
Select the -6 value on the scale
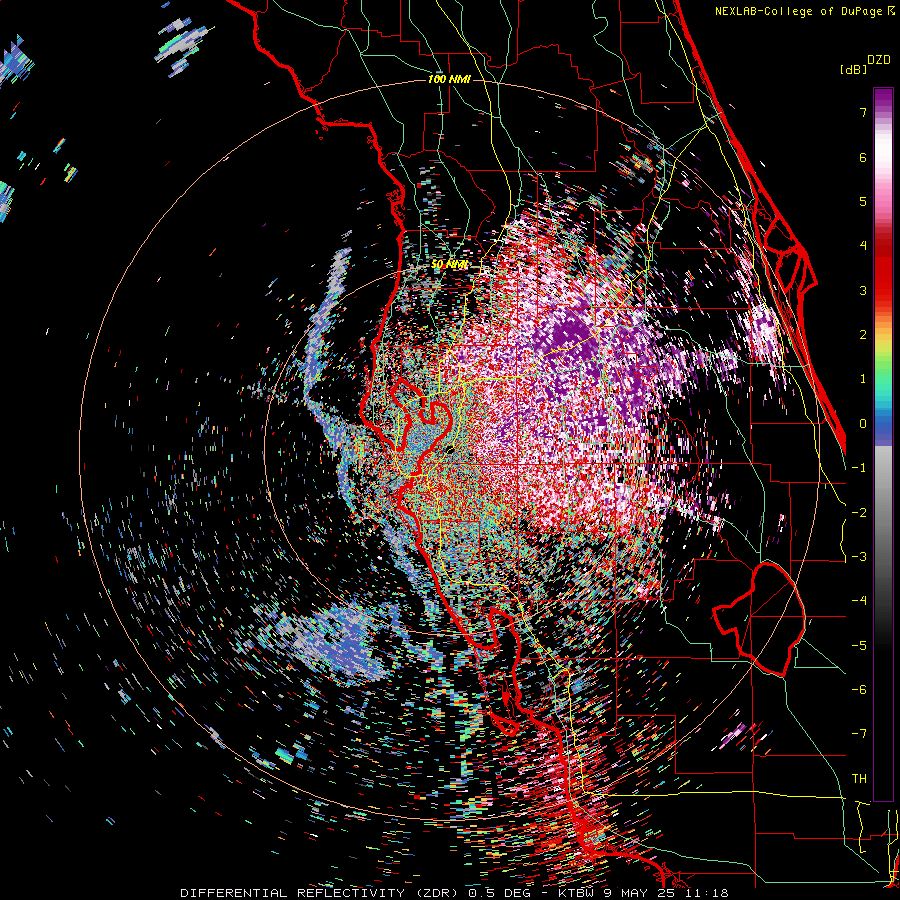coord(859,690)
